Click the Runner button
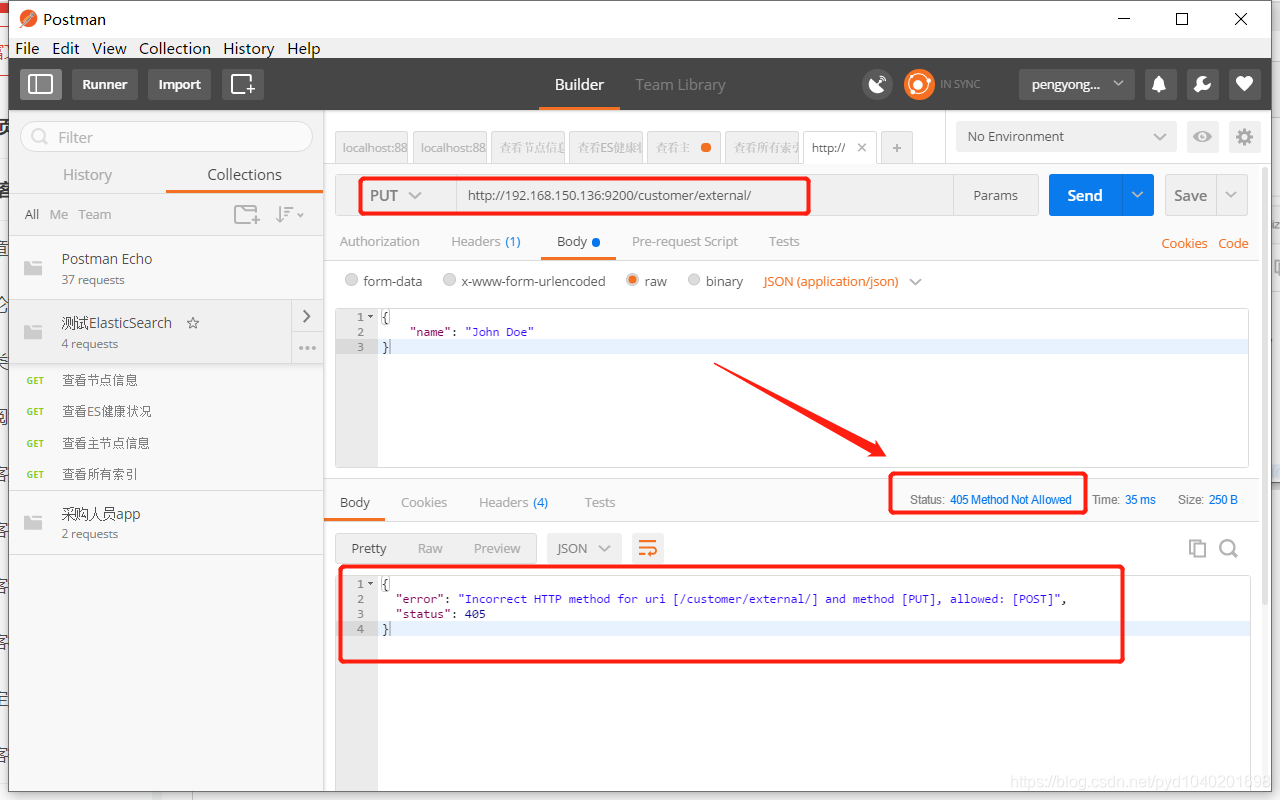 pos(105,84)
